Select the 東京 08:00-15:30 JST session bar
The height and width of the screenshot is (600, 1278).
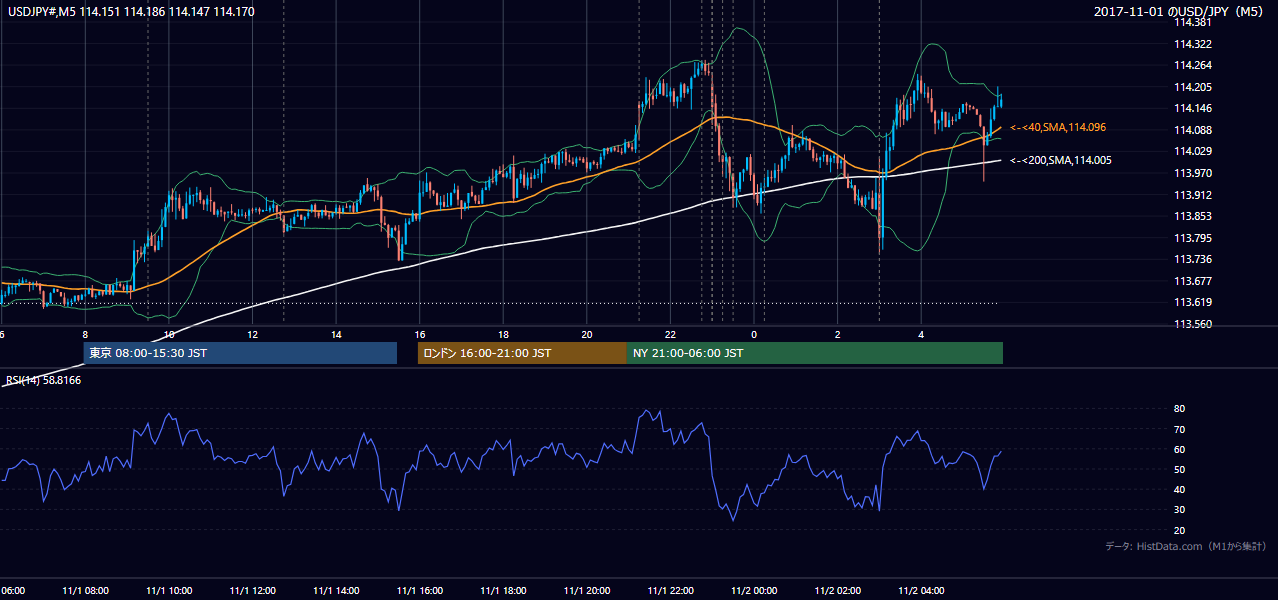click(240, 353)
